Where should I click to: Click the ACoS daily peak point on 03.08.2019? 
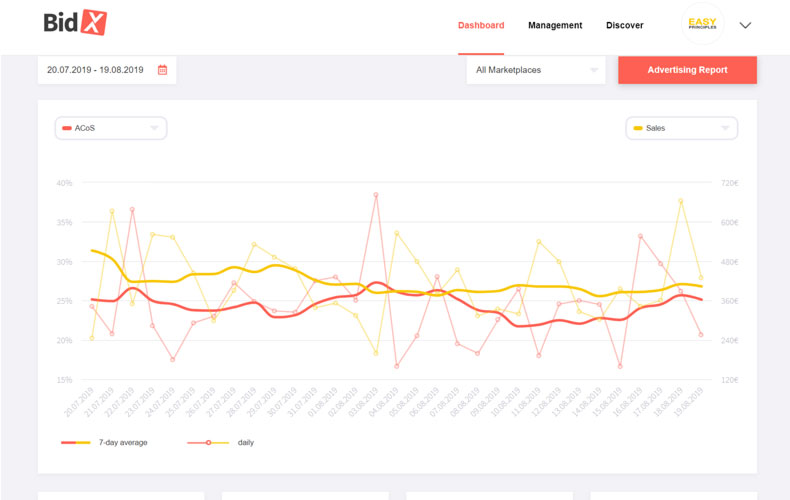click(x=376, y=195)
